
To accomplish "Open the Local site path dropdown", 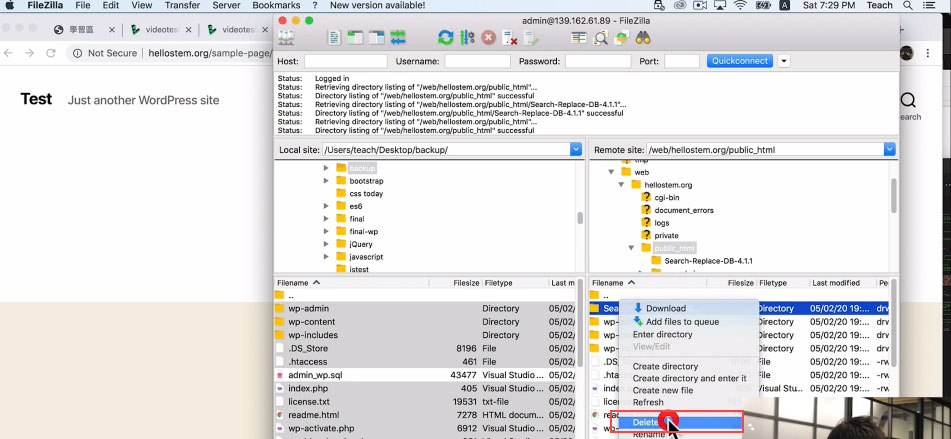I will pos(576,149).
